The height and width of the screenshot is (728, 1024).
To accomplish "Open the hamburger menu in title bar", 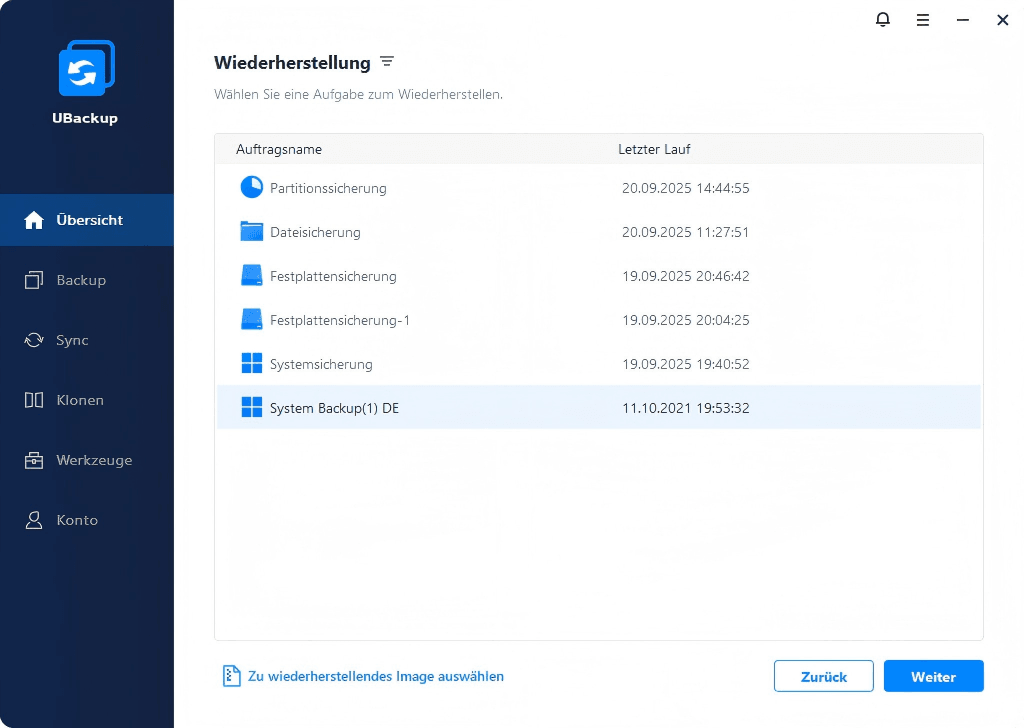I will 922,20.
